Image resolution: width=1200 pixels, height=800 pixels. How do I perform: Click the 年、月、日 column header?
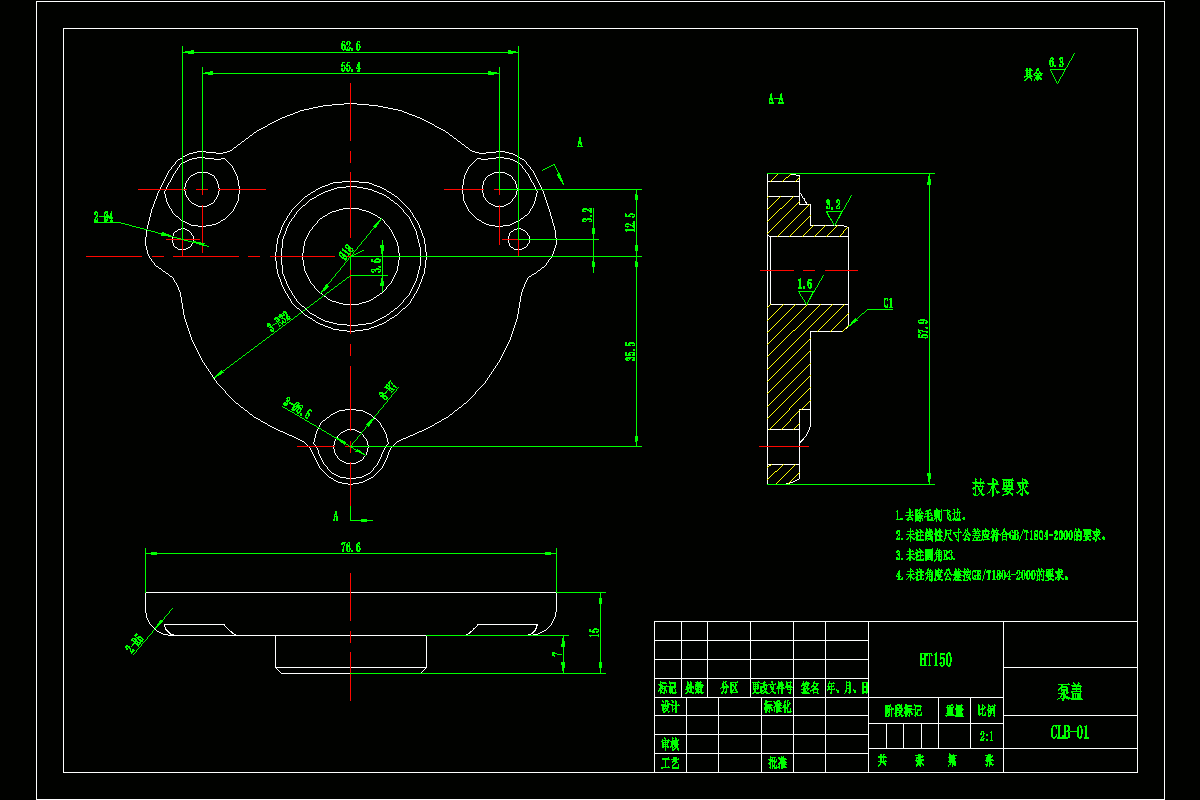[x=846, y=688]
